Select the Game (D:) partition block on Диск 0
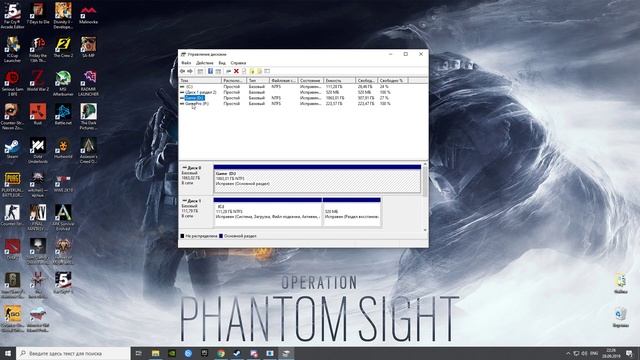 point(317,179)
